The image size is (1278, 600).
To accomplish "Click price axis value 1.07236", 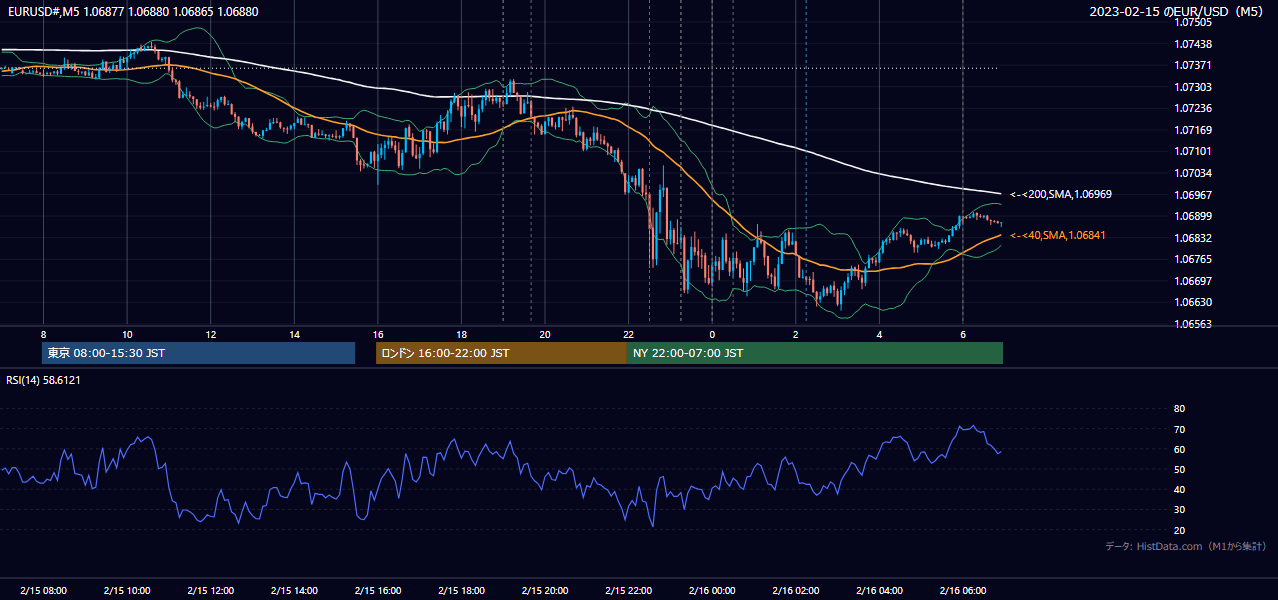I will click(x=1193, y=108).
